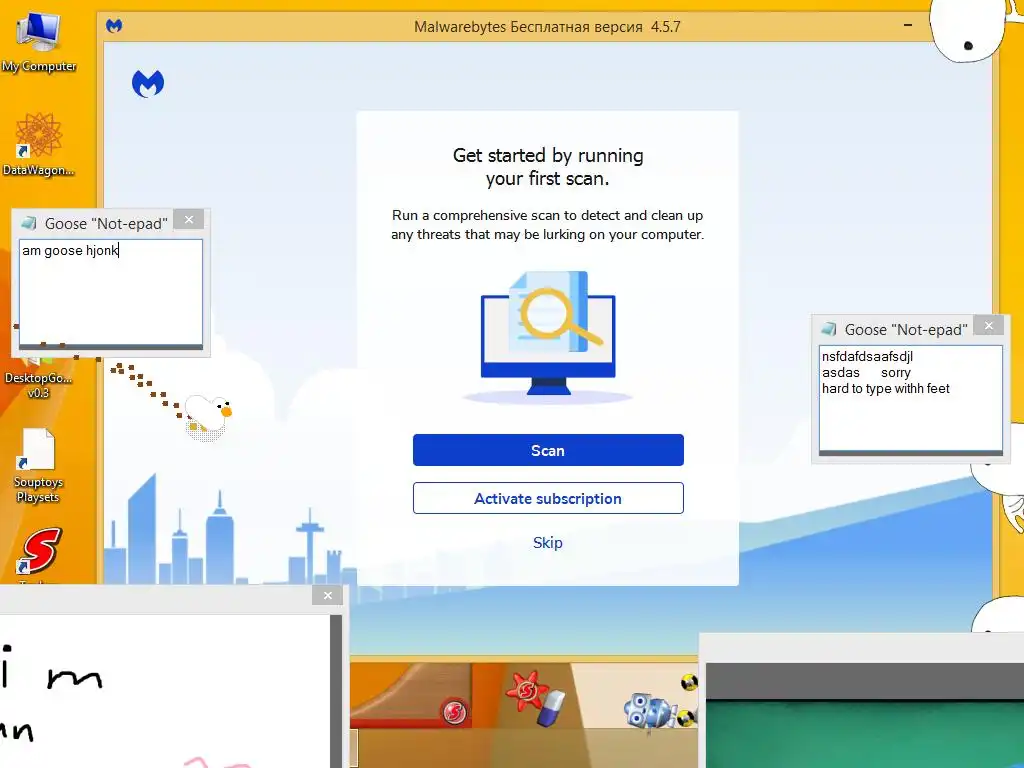1024x768 pixels.
Task: Click the Malwarebytes logo in the window
Action: (148, 84)
